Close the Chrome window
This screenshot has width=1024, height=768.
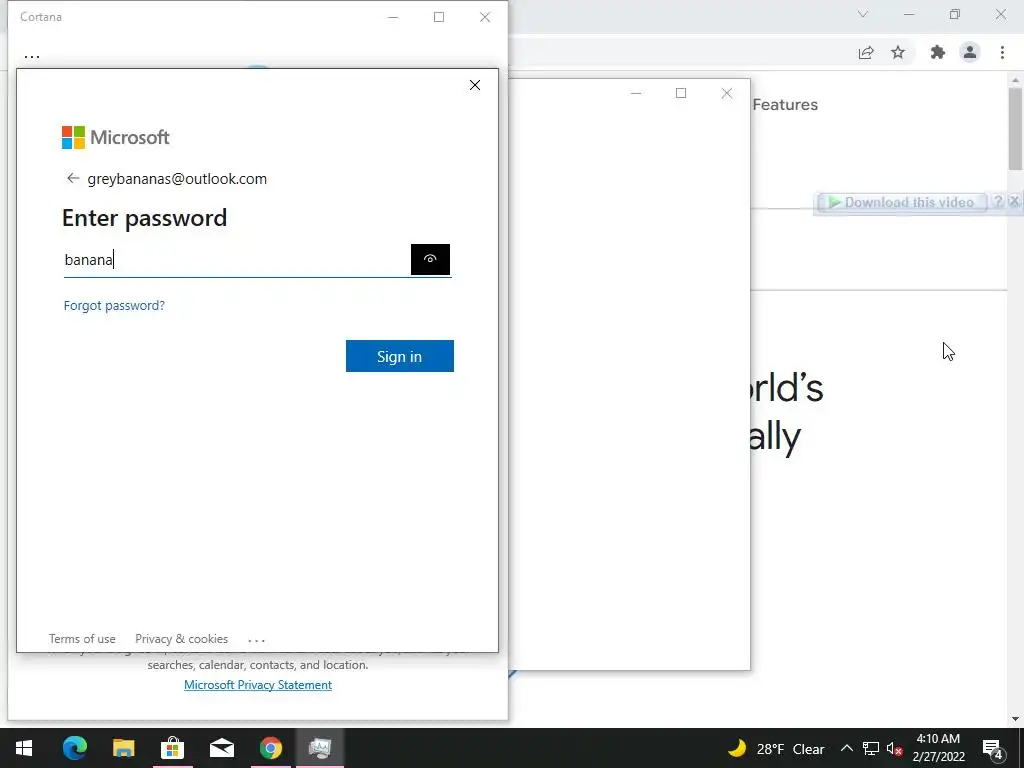point(1000,14)
